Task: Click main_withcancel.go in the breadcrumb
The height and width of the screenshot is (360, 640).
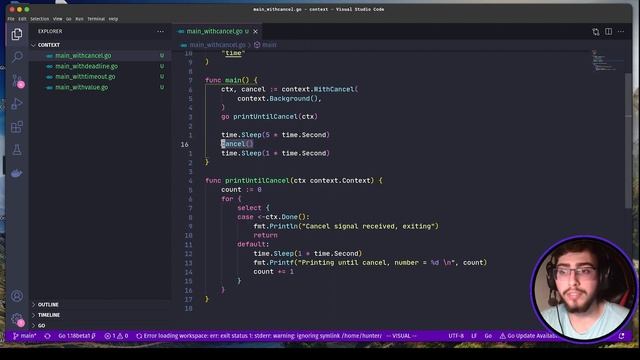Action: click(x=217, y=45)
